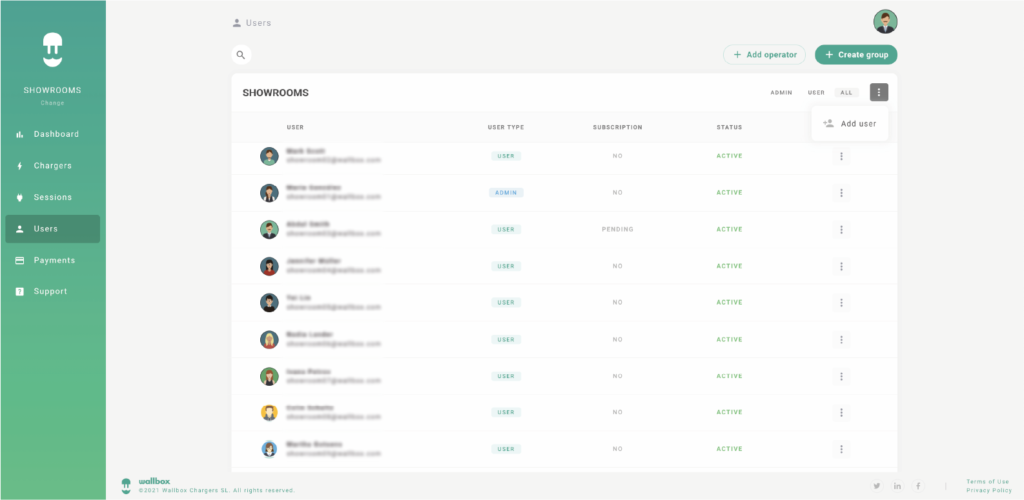Click the Add operator button

764,55
